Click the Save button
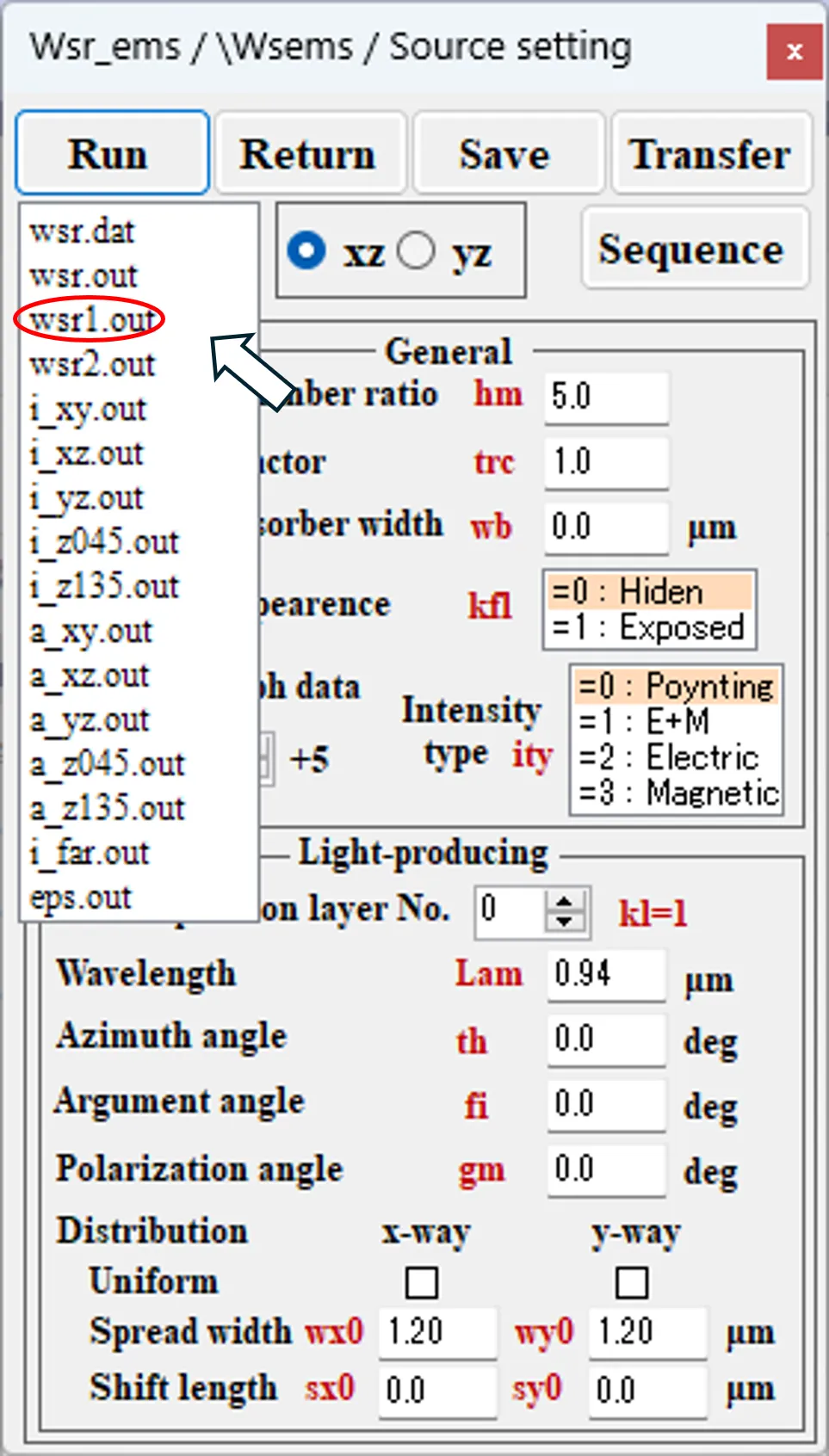Screen dimensions: 829x1456 click(508, 153)
